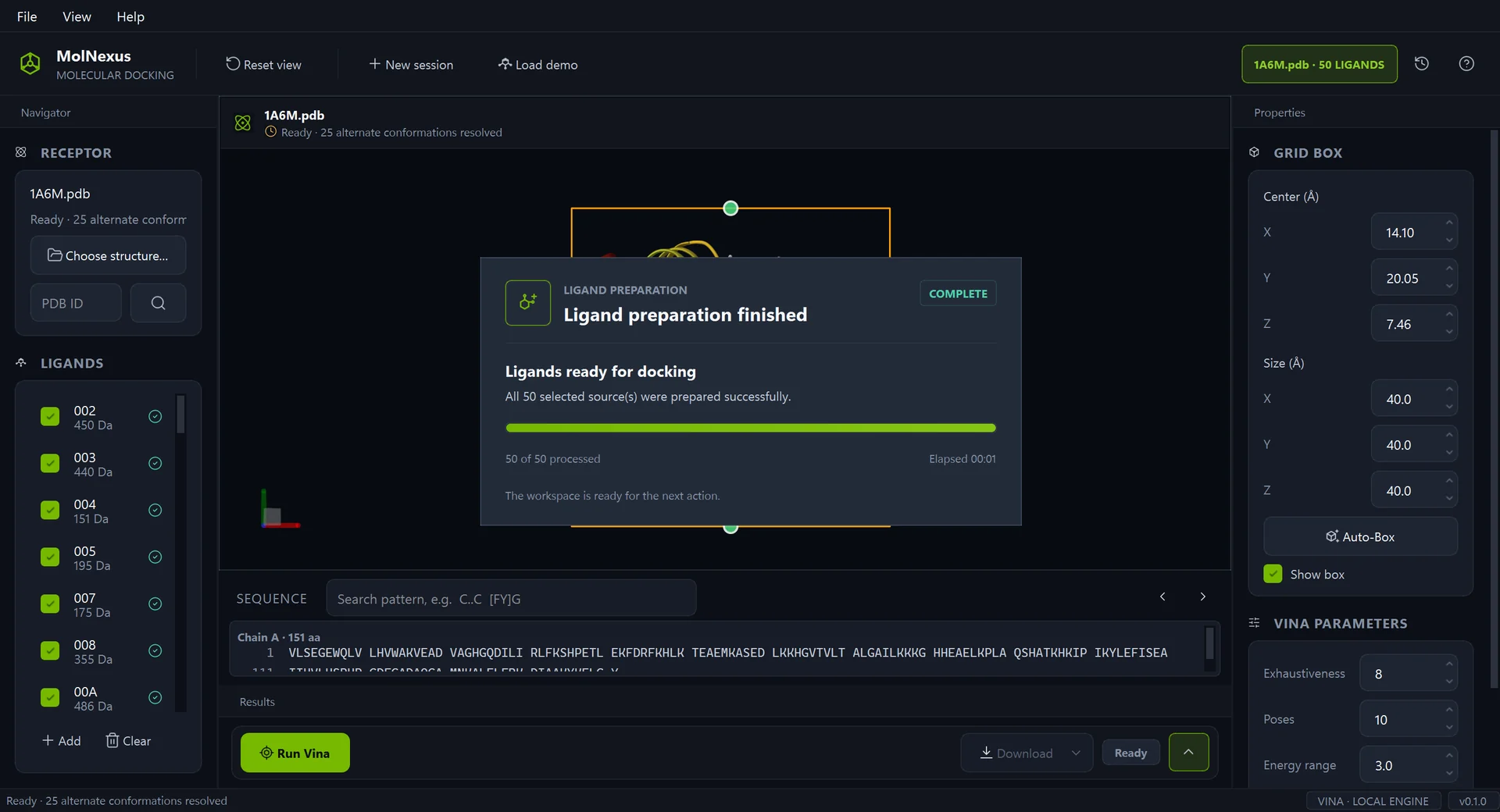Viewport: 1500px width, 812px height.
Task: Open help via question mark icon
Action: click(x=1466, y=64)
